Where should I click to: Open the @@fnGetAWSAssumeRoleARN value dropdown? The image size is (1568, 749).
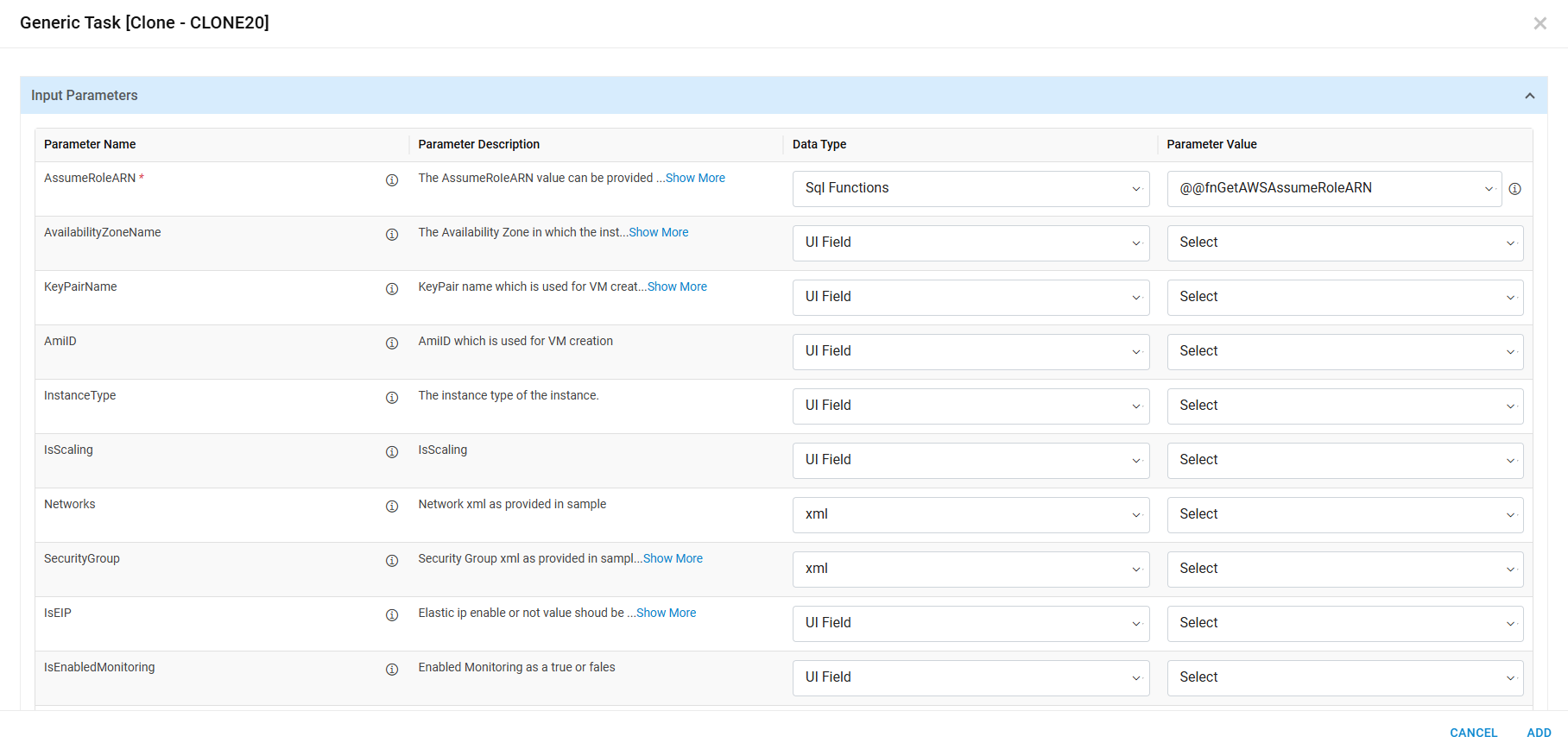[x=1334, y=189]
